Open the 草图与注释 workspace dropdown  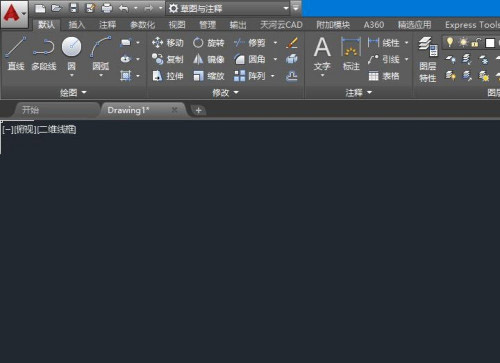coord(228,8)
